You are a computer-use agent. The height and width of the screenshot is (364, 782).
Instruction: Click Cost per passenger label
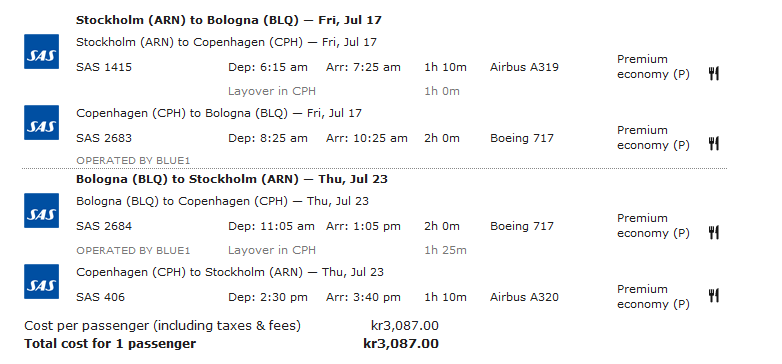[163, 326]
